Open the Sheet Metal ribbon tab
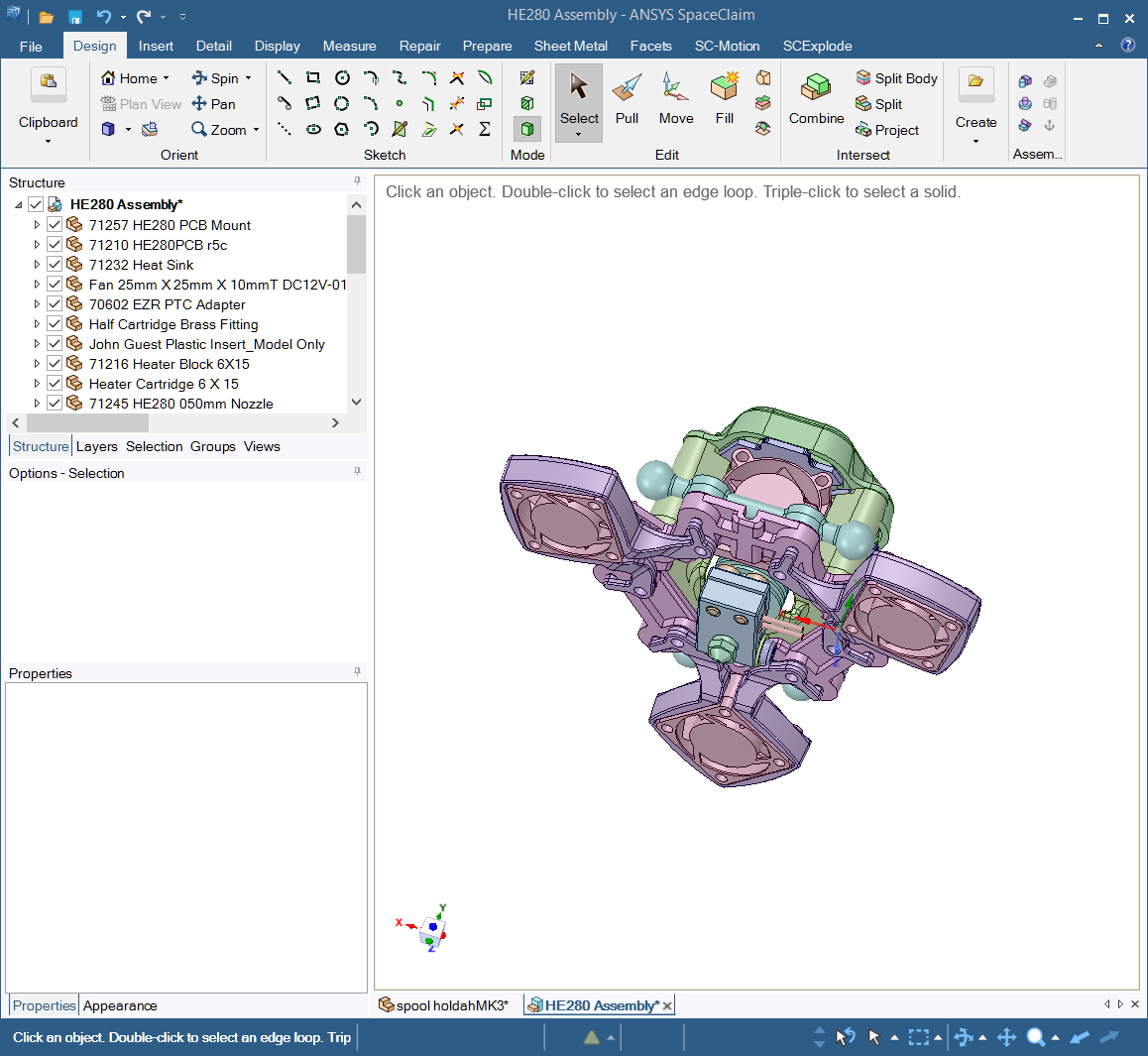Viewport: 1148px width, 1056px height. click(570, 46)
